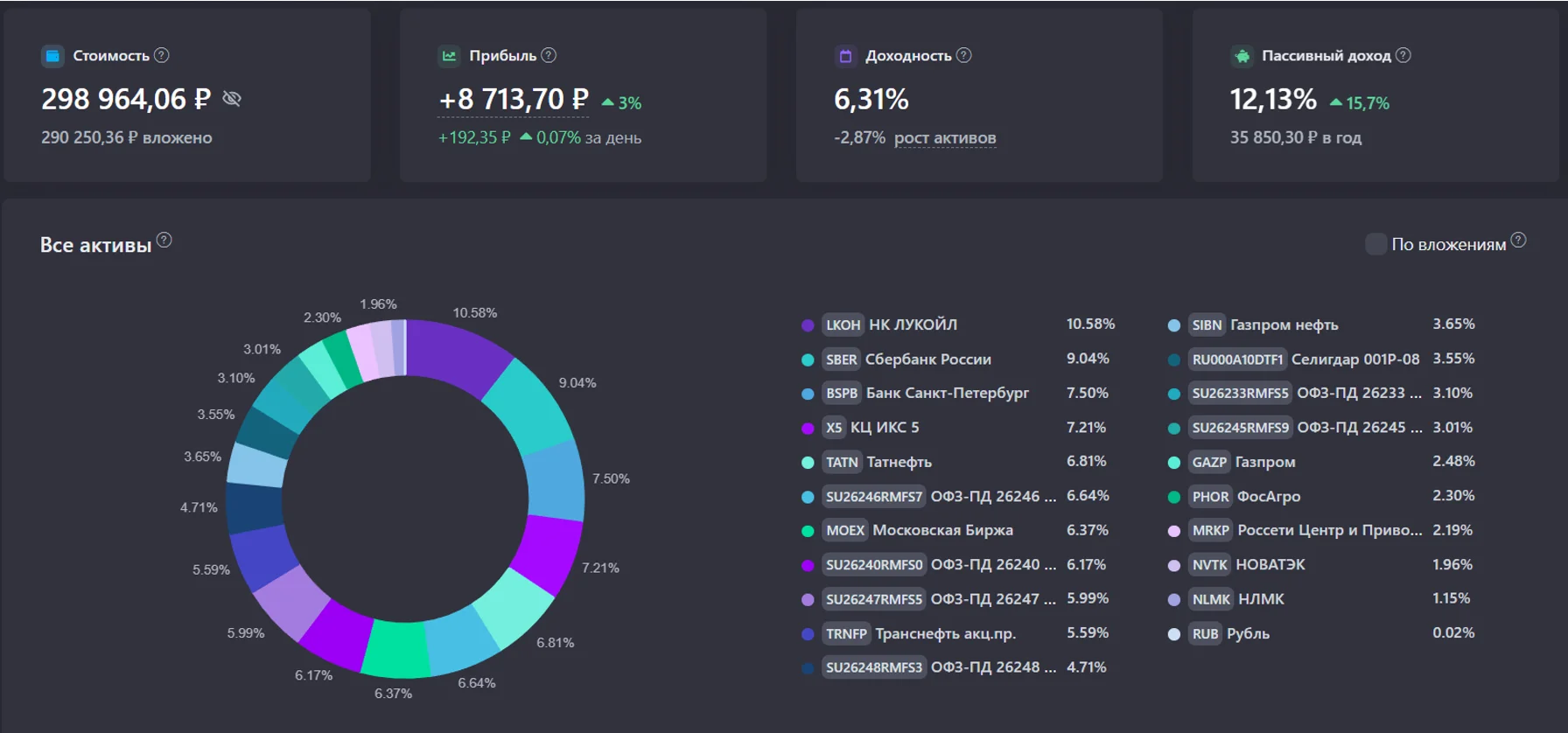Click the 10.58% purple donut segment
The height and width of the screenshot is (733, 1568).
point(457,354)
